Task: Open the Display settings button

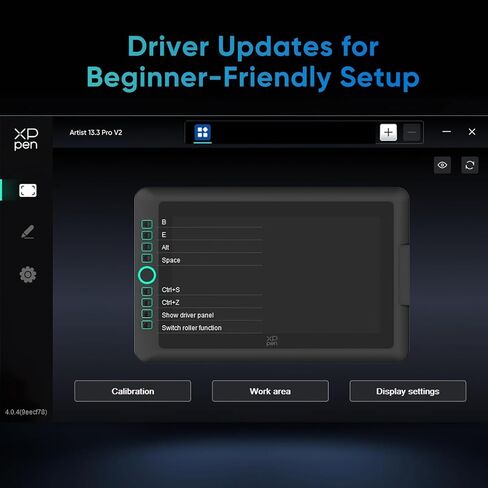Action: (x=408, y=391)
